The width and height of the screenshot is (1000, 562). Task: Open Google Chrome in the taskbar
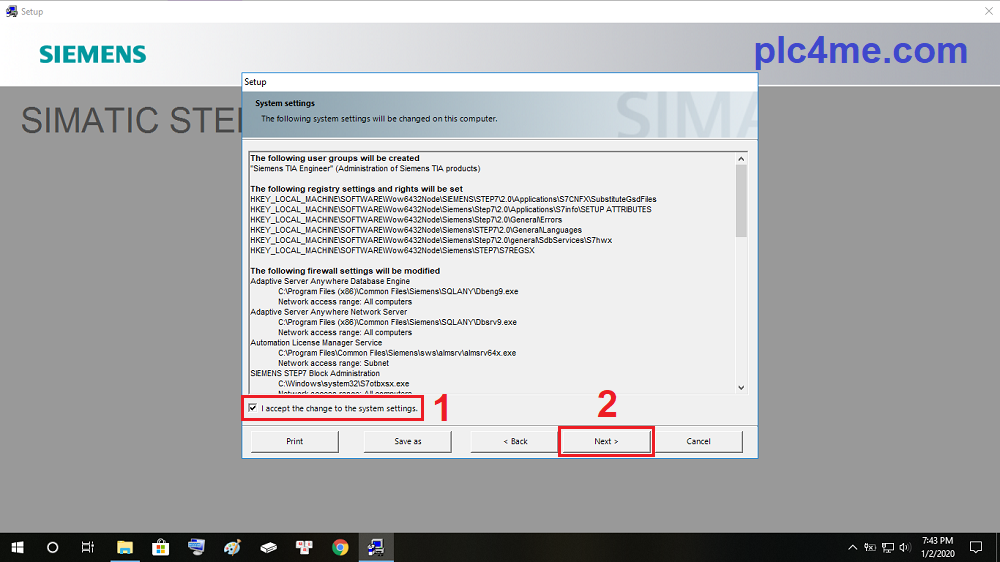click(340, 547)
